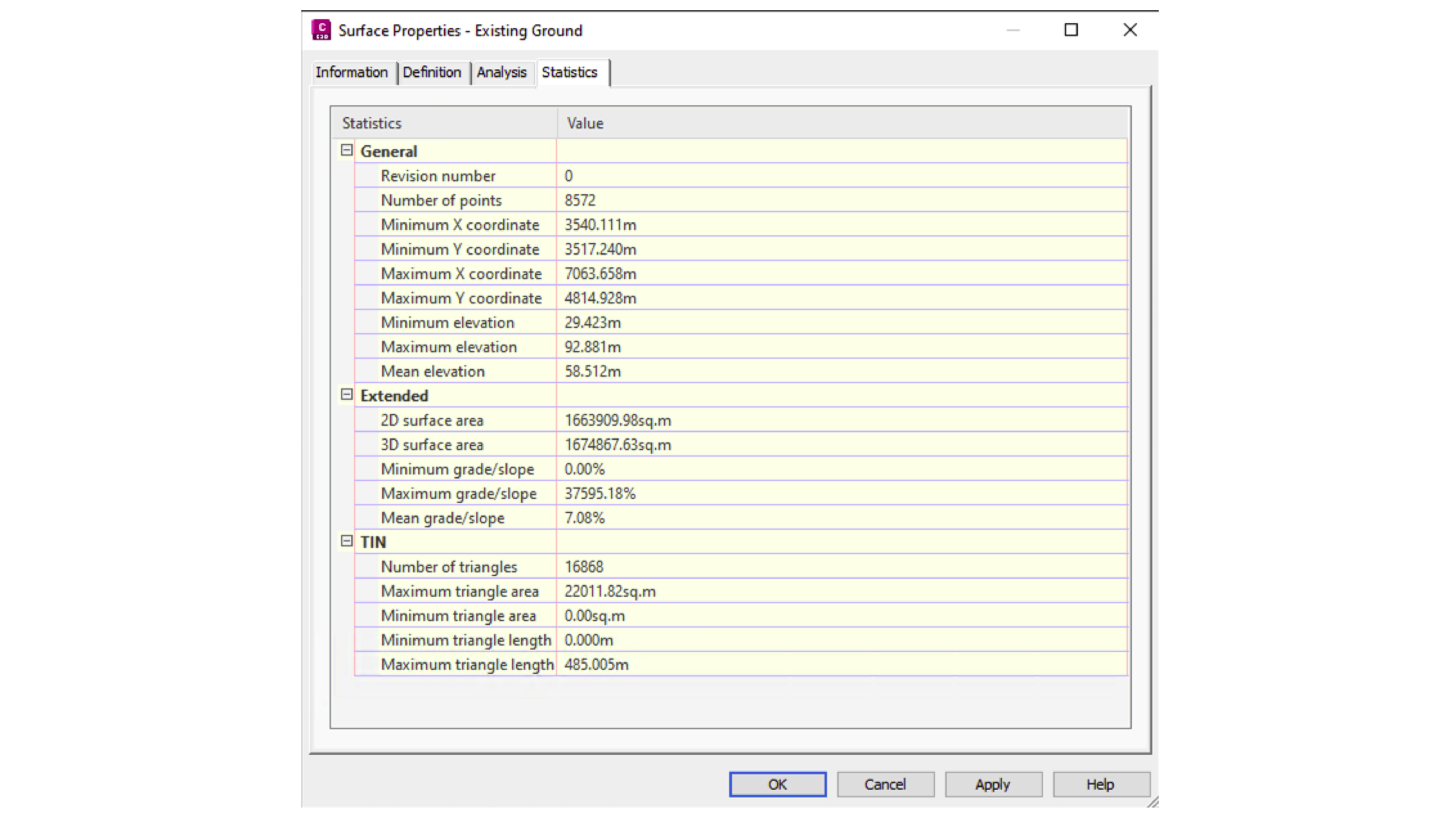Maximize the Surface Properties dialog
The image size is (1456, 824).
click(1071, 30)
